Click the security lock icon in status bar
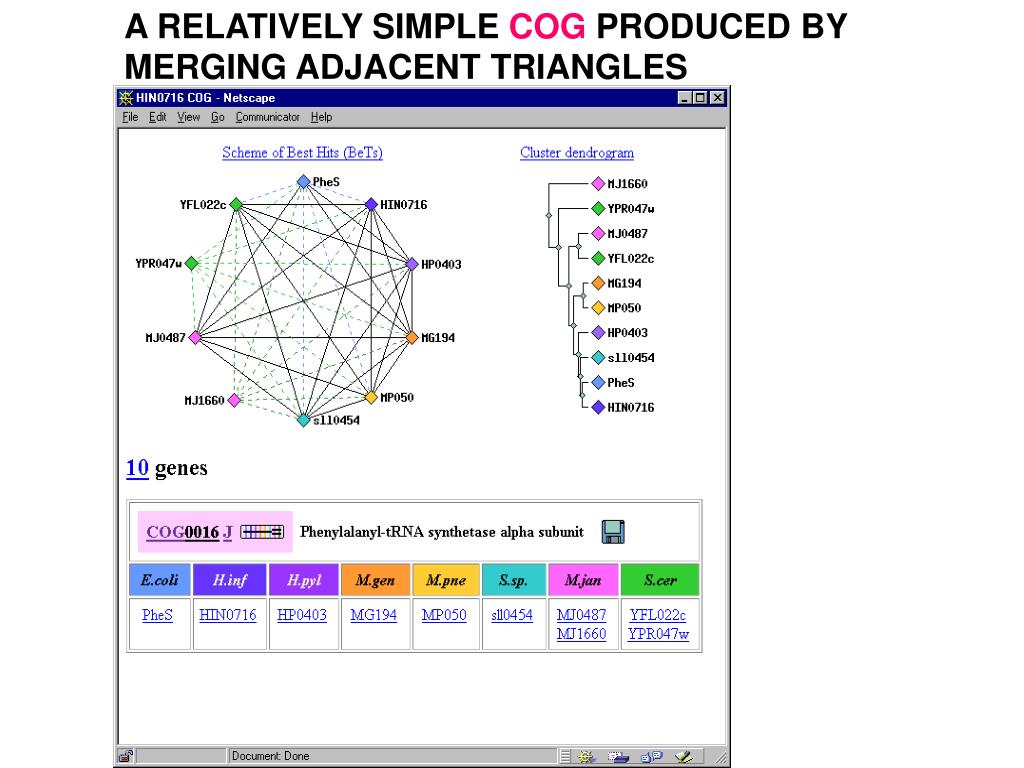1024x768 pixels. [x=127, y=756]
